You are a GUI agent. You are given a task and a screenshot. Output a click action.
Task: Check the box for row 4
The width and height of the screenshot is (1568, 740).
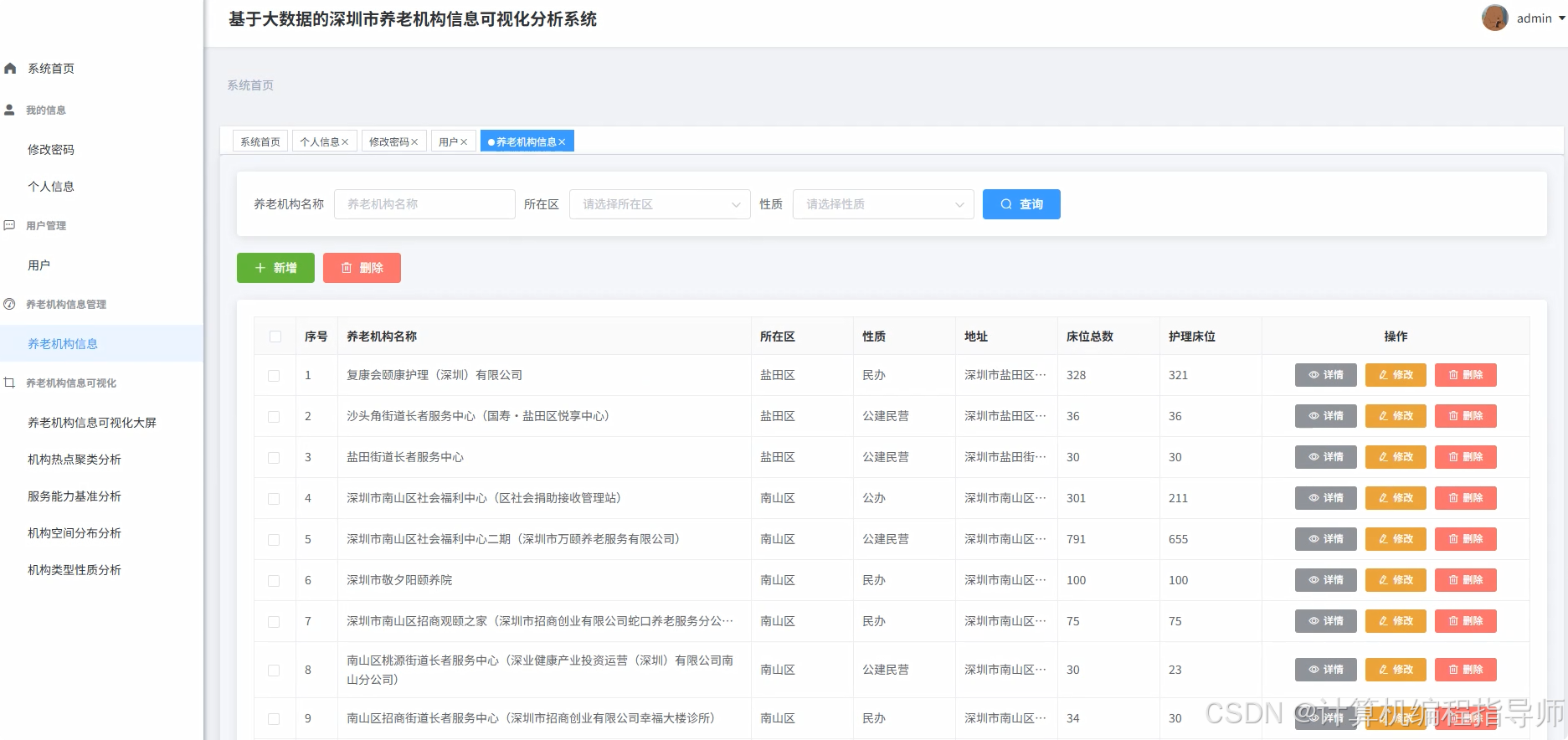coord(274,499)
